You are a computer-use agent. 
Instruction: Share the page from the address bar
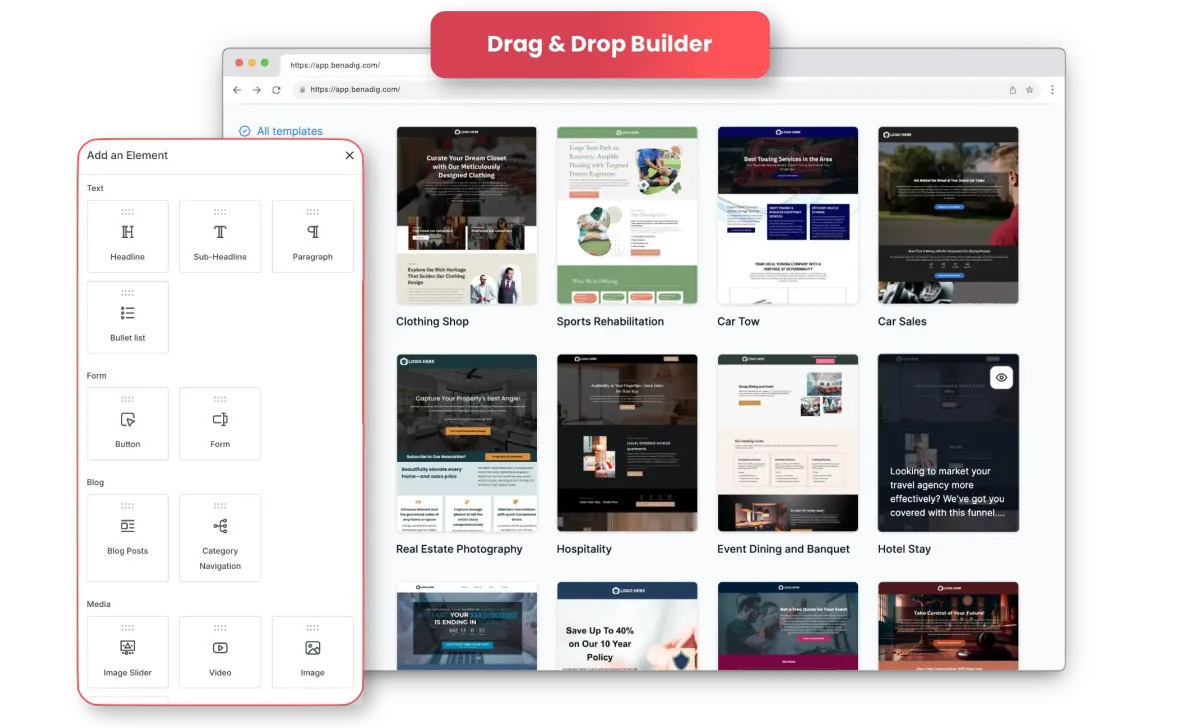pos(1013,90)
